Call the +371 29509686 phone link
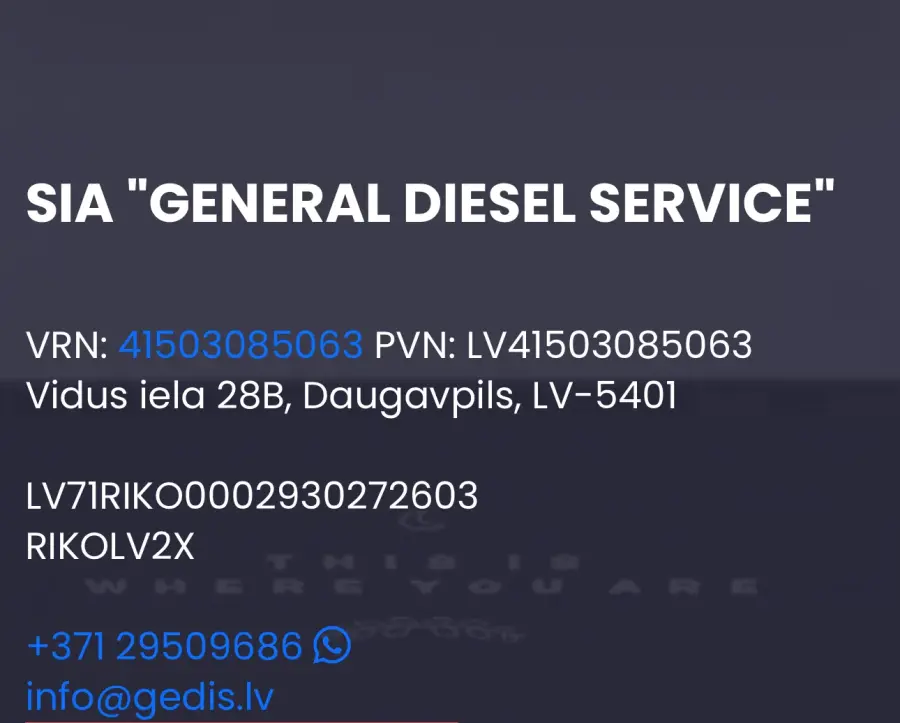Image resolution: width=900 pixels, height=723 pixels. tap(164, 646)
